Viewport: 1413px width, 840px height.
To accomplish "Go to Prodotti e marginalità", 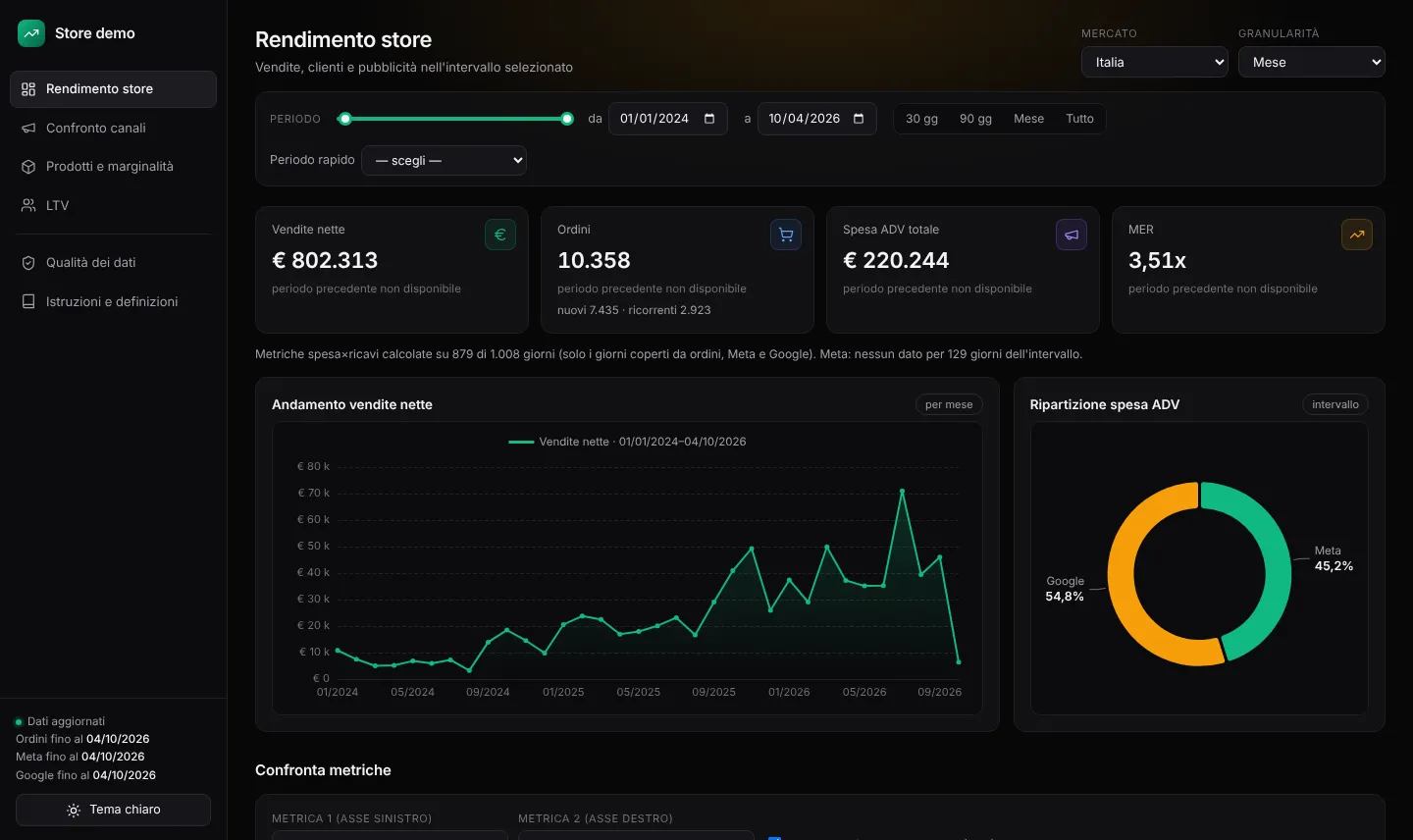I will 113,167.
